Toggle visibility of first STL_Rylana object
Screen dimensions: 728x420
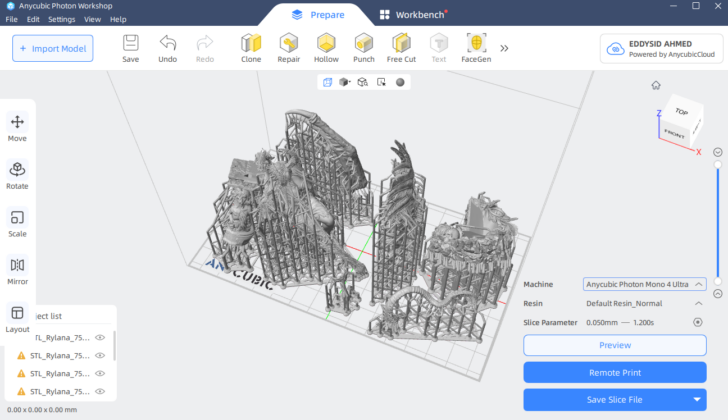coord(100,338)
